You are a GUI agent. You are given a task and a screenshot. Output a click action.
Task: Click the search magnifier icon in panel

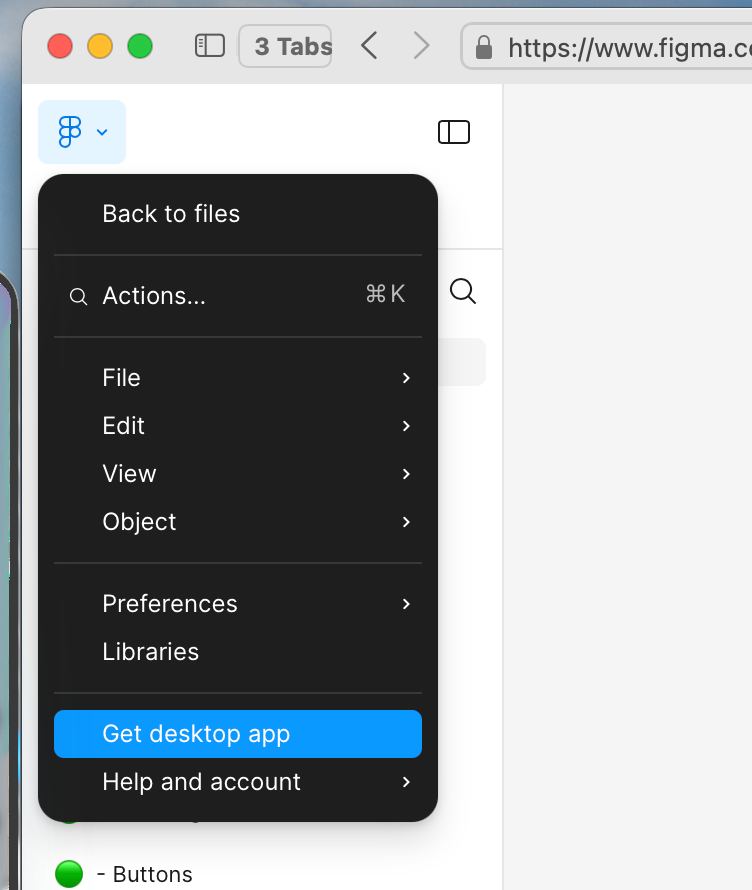coord(463,291)
